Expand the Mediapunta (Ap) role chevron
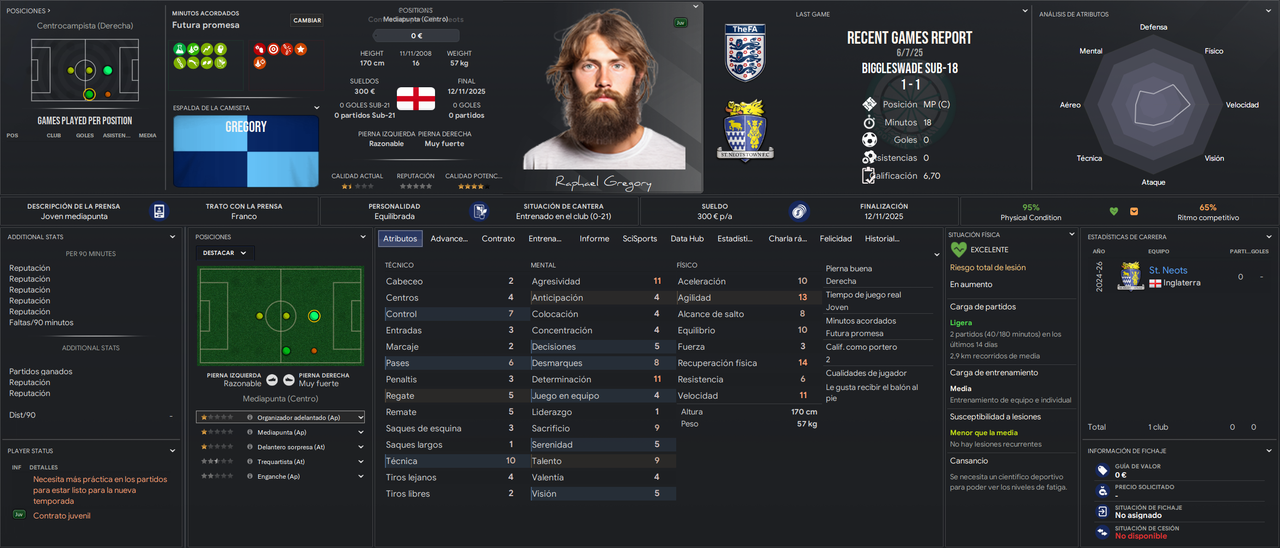 tap(360, 432)
